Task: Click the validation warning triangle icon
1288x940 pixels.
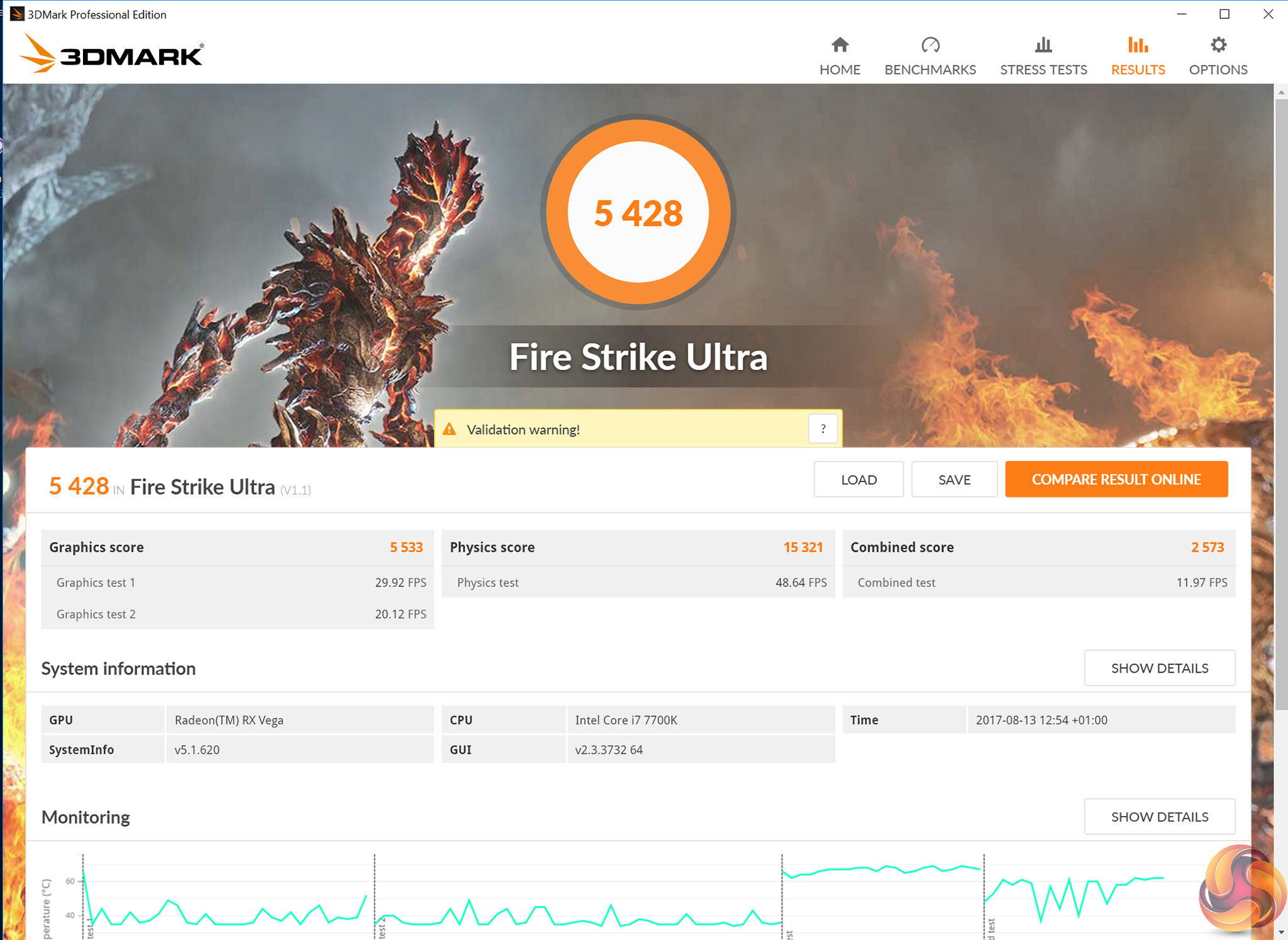Action: click(449, 430)
